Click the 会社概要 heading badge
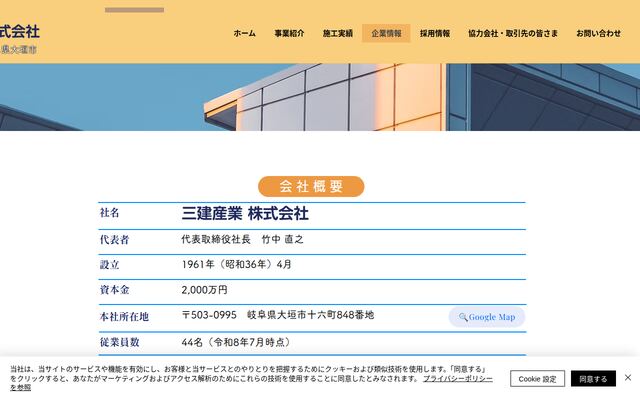The width and height of the screenshot is (640, 400). click(x=311, y=187)
